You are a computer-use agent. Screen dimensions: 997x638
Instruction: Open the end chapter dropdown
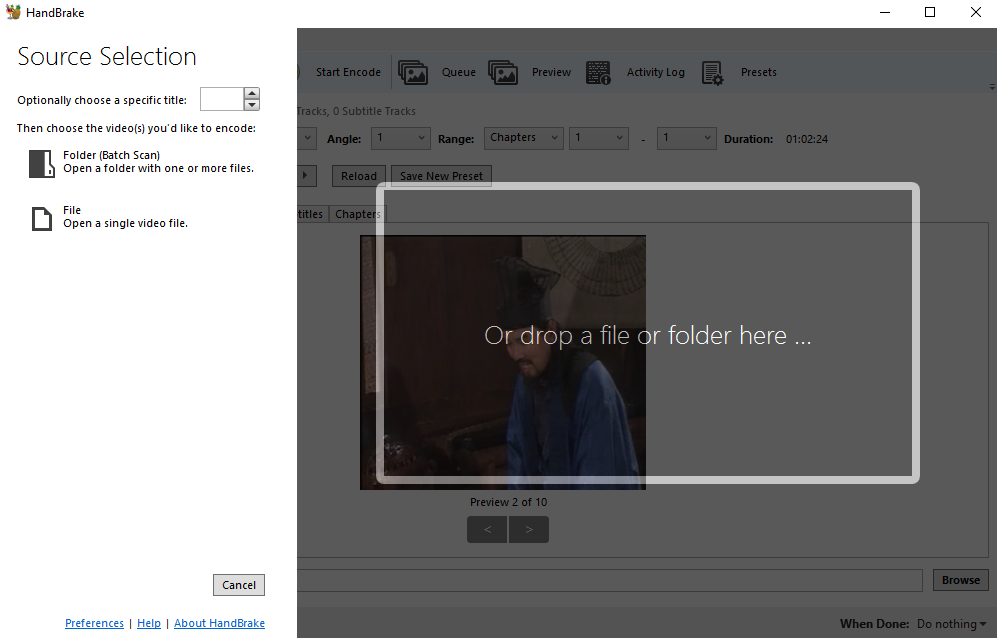(x=687, y=138)
